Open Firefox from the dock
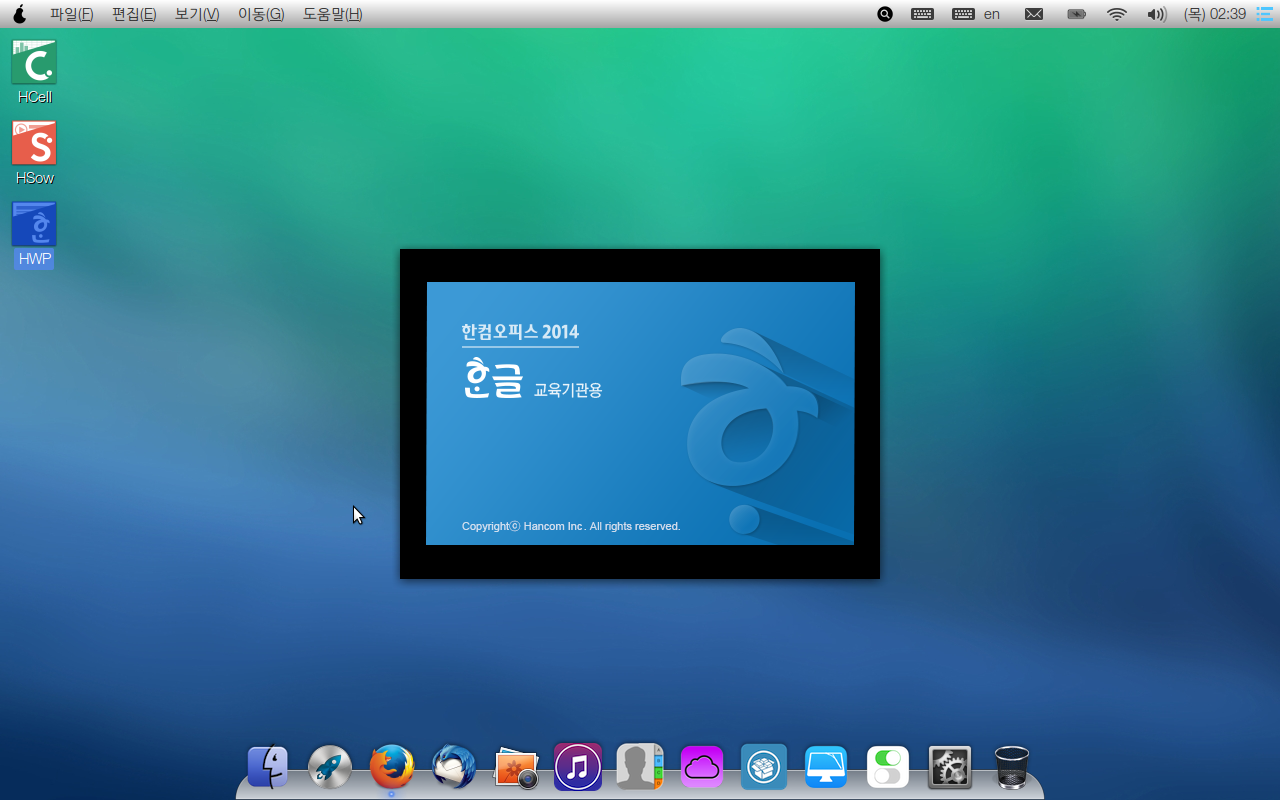The width and height of the screenshot is (1280, 800). pos(392,768)
